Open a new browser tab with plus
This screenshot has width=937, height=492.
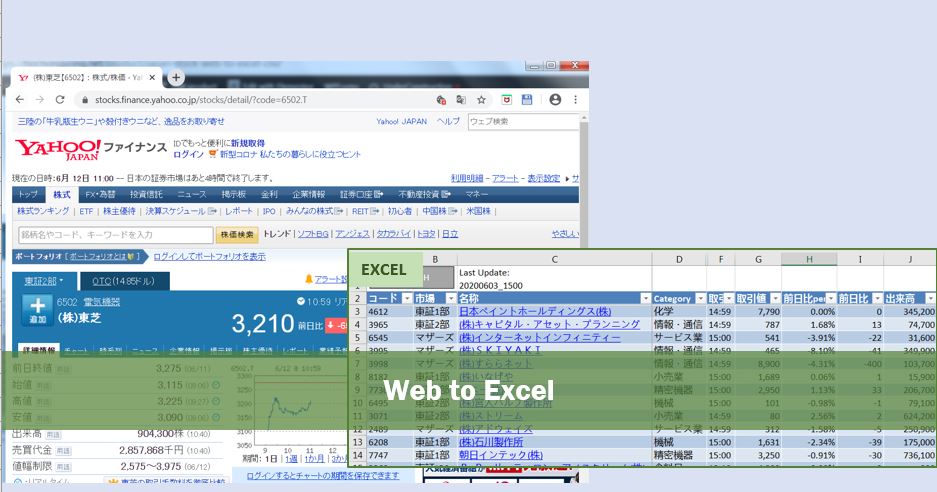(x=176, y=77)
